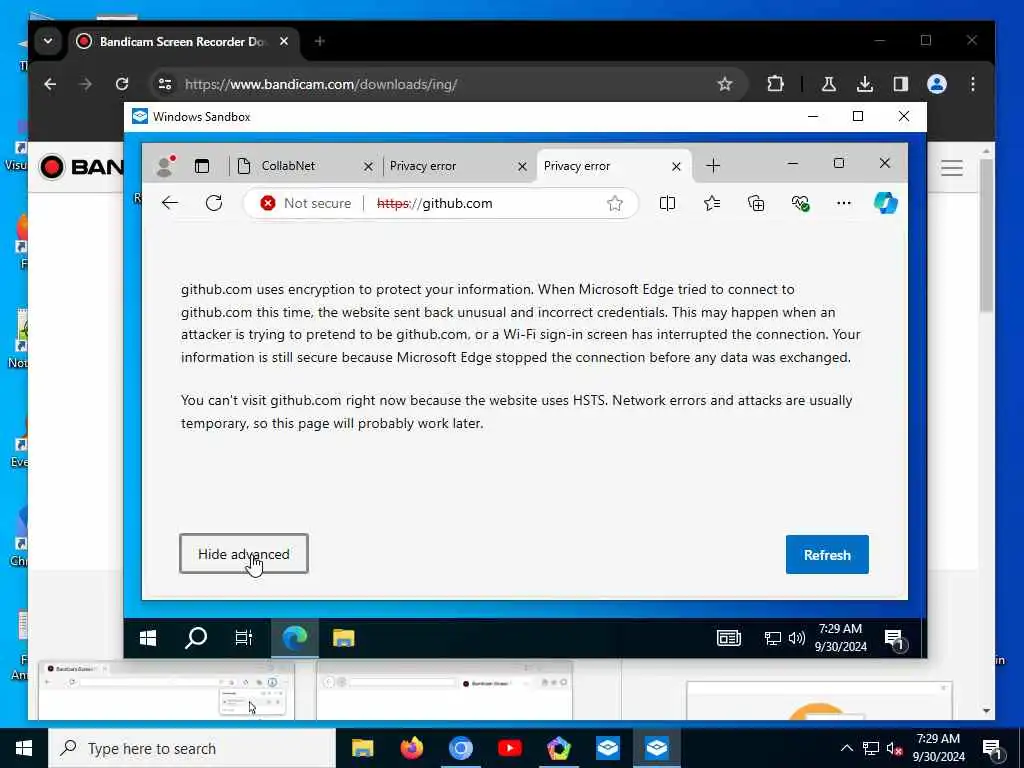1024x768 pixels.
Task: Open the Edge profile avatar
Action: click(x=165, y=166)
